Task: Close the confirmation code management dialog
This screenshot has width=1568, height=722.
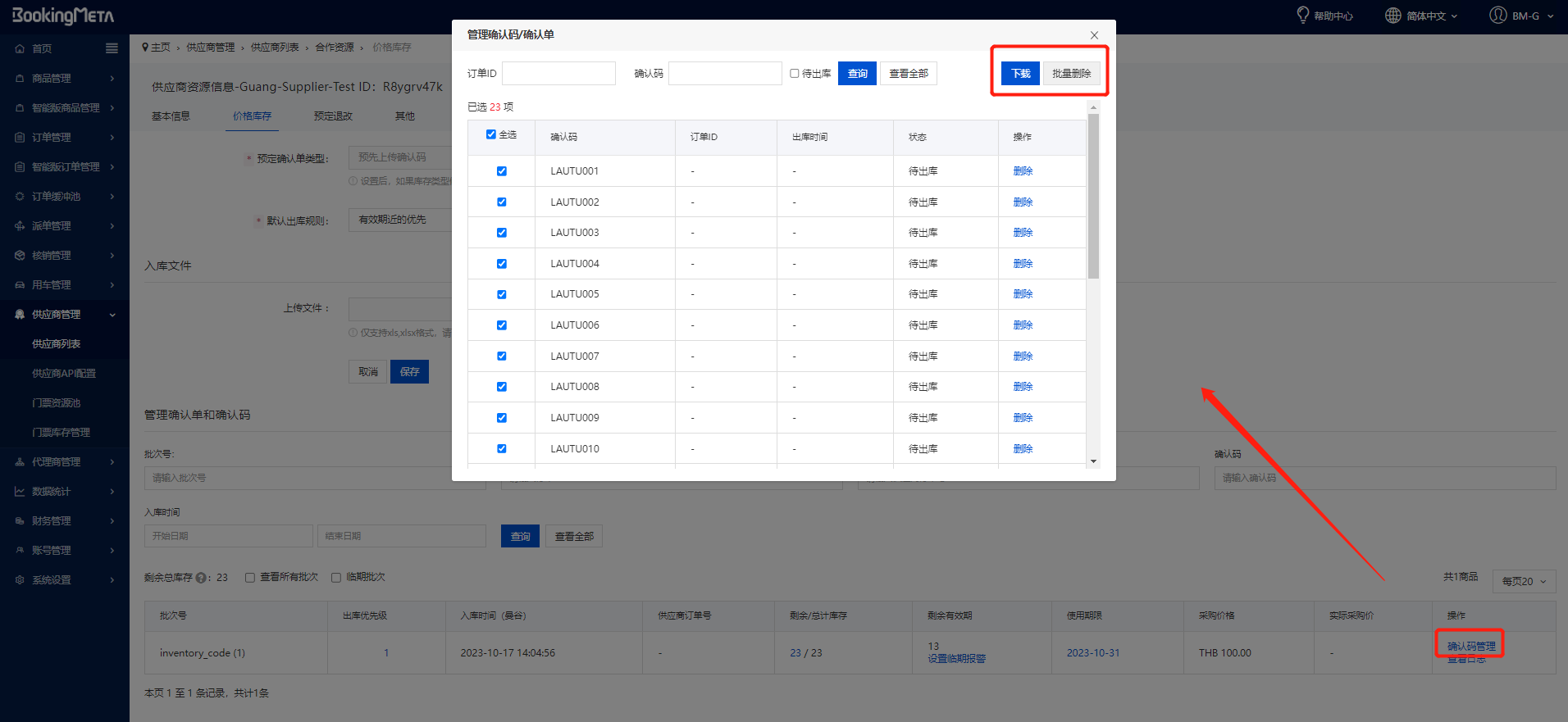Action: (x=1094, y=35)
